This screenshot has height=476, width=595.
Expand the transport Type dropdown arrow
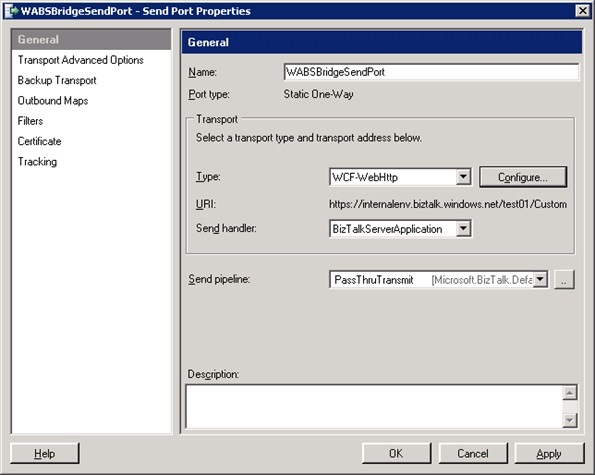pyautogui.click(x=463, y=177)
